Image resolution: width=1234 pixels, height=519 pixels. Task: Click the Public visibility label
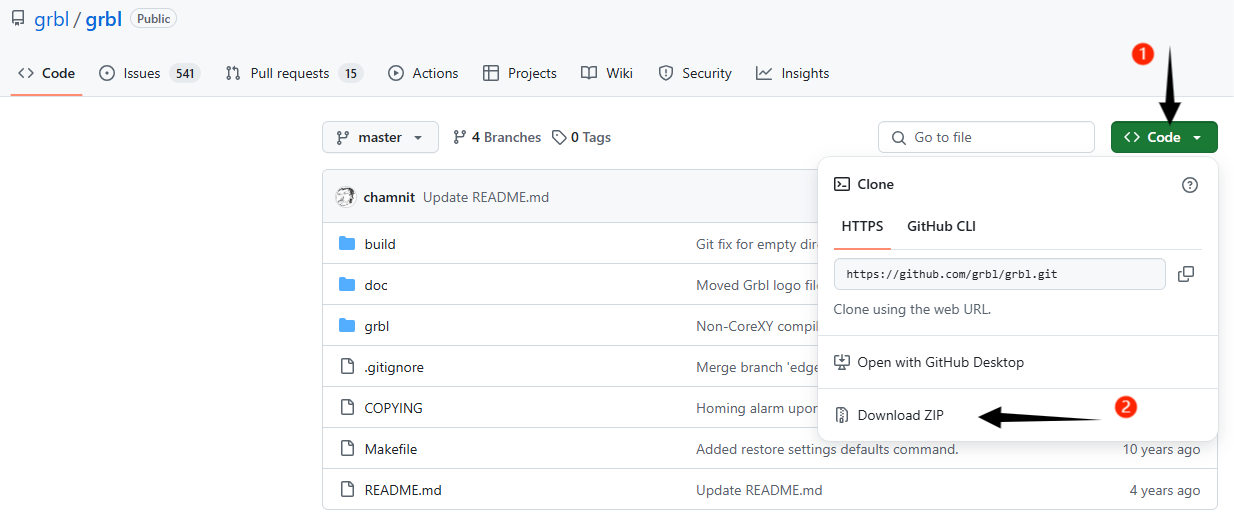coord(153,19)
